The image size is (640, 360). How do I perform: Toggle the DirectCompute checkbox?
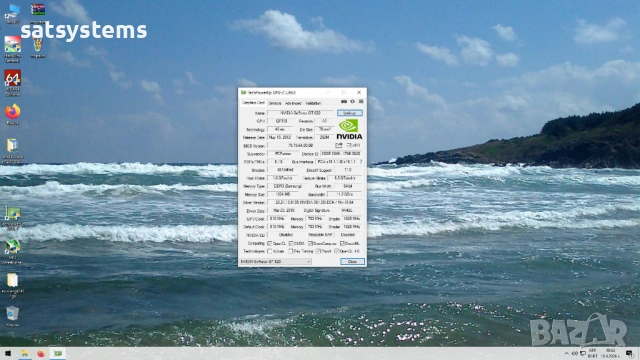click(310, 243)
